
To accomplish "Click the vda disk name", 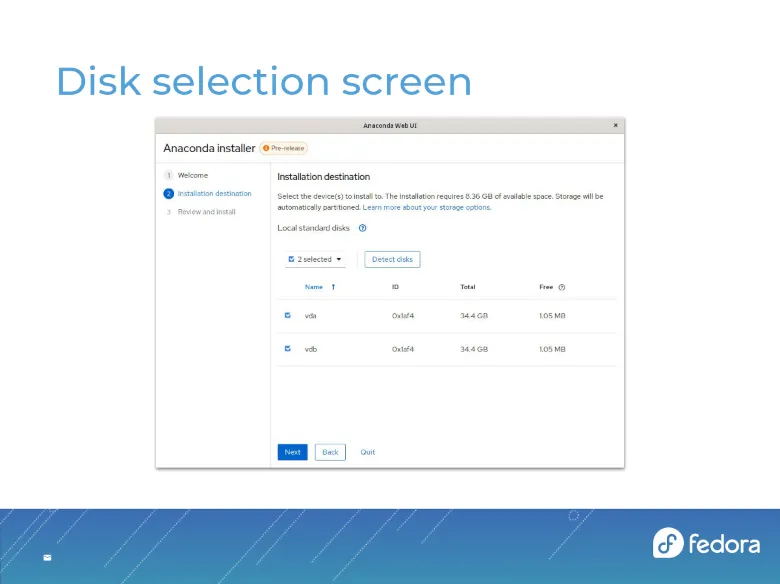I will (310, 316).
